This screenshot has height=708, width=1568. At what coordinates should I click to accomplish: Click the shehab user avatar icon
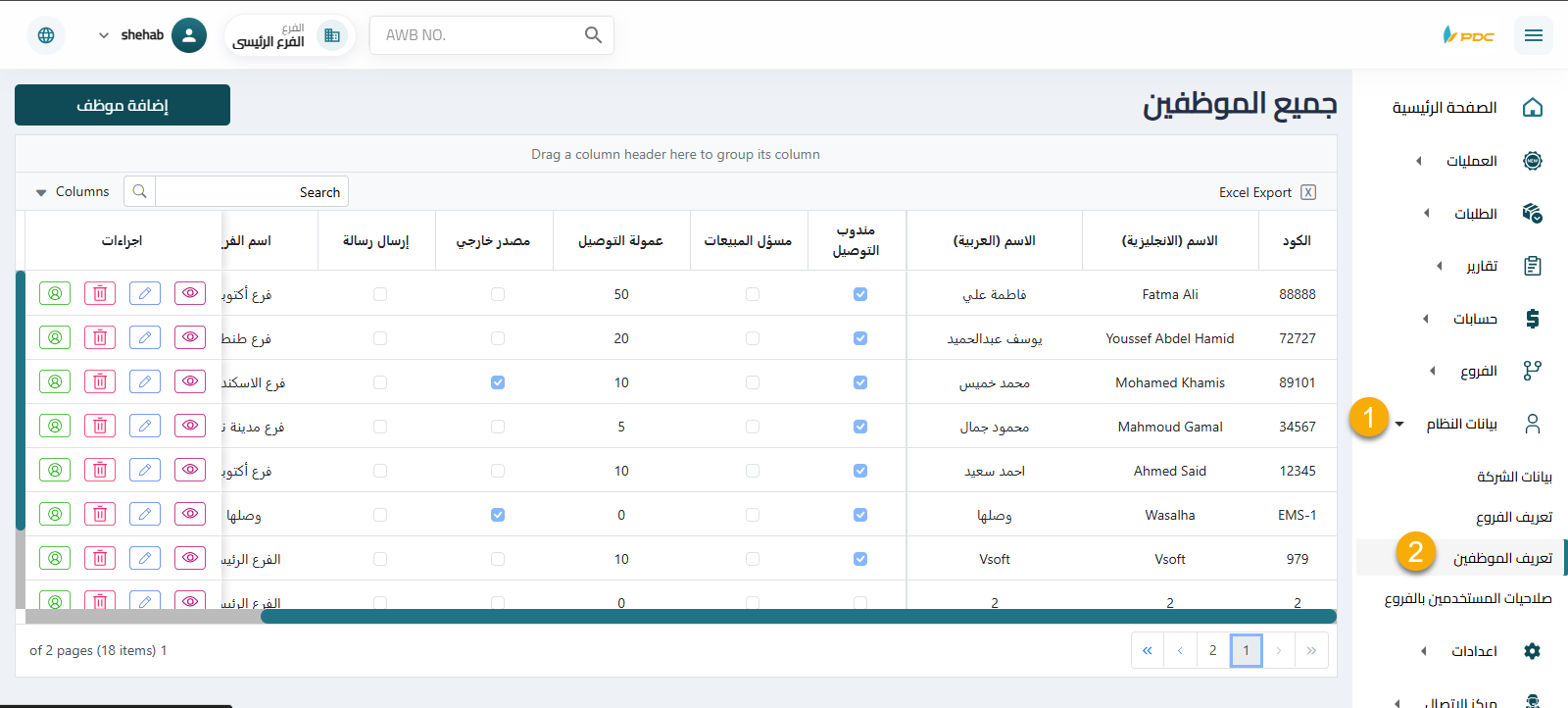189,35
